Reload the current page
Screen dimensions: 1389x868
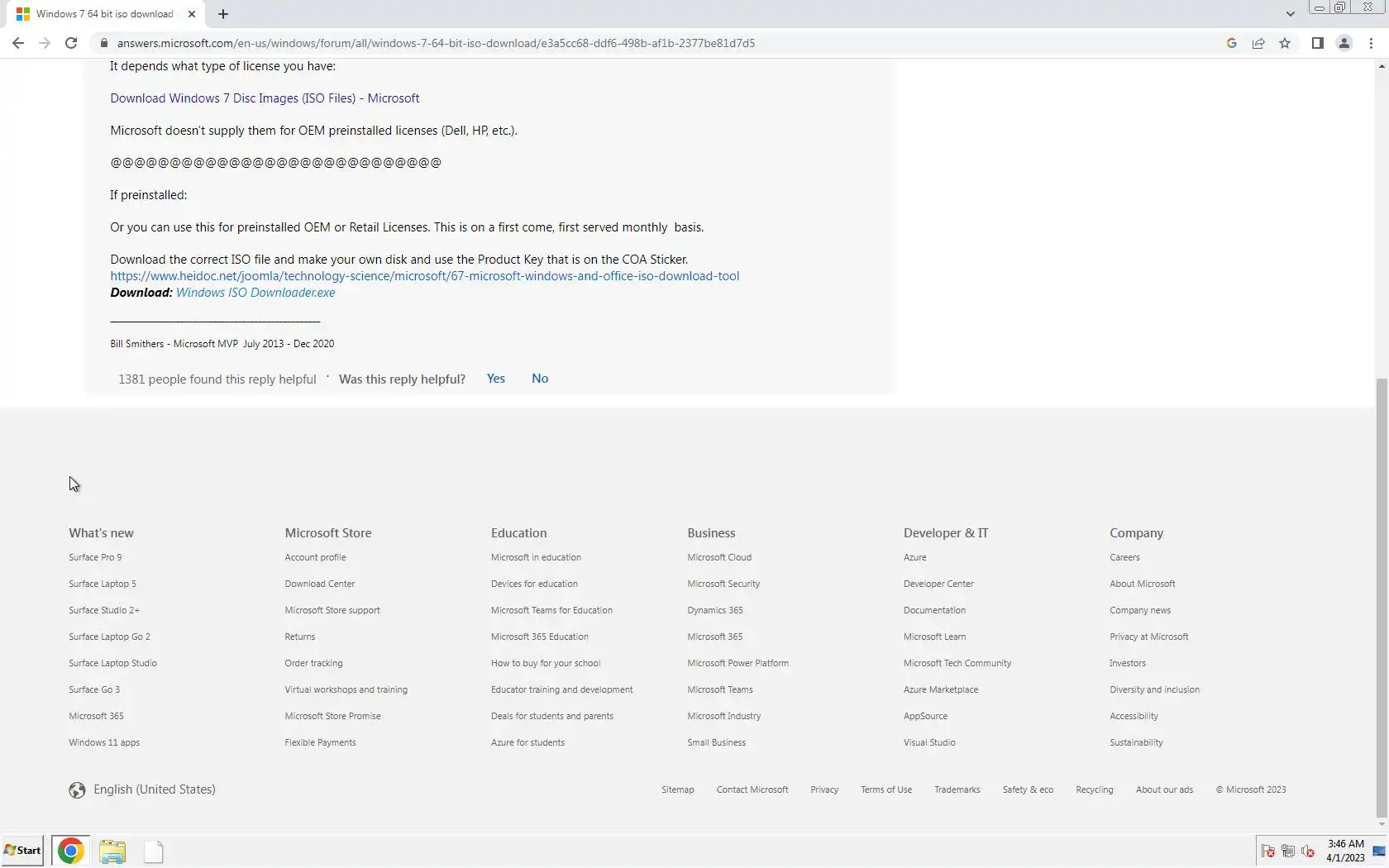[x=71, y=43]
